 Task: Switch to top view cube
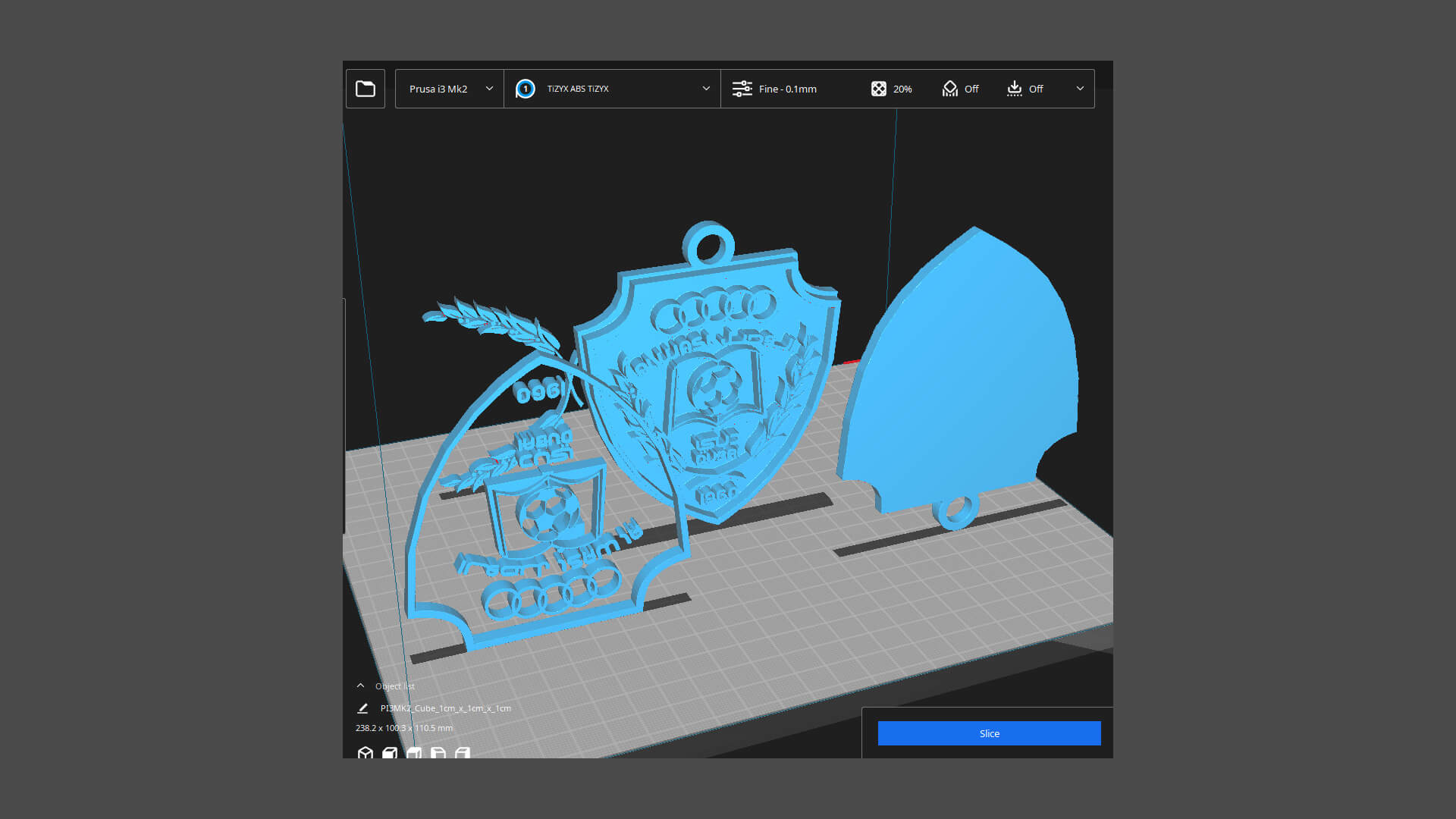tap(414, 752)
